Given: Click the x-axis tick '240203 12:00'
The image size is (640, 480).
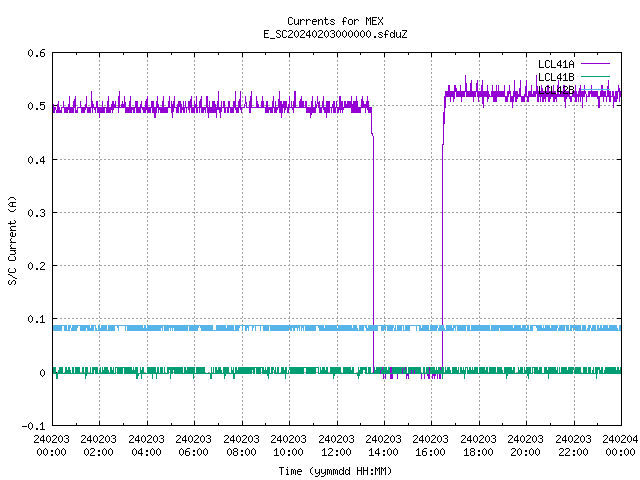Looking at the screenshot, I should click(x=336, y=446).
